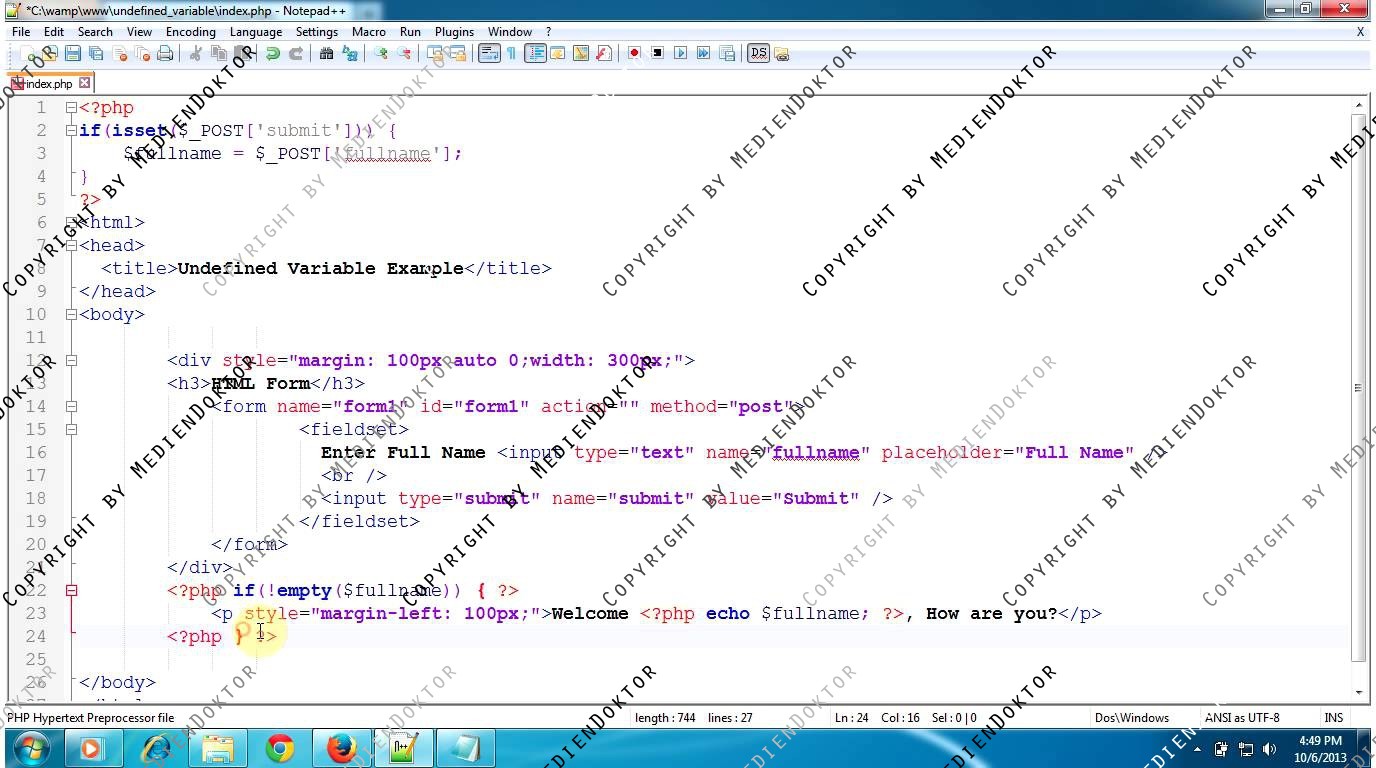Toggle Show all characters pilcrow button

511,54
